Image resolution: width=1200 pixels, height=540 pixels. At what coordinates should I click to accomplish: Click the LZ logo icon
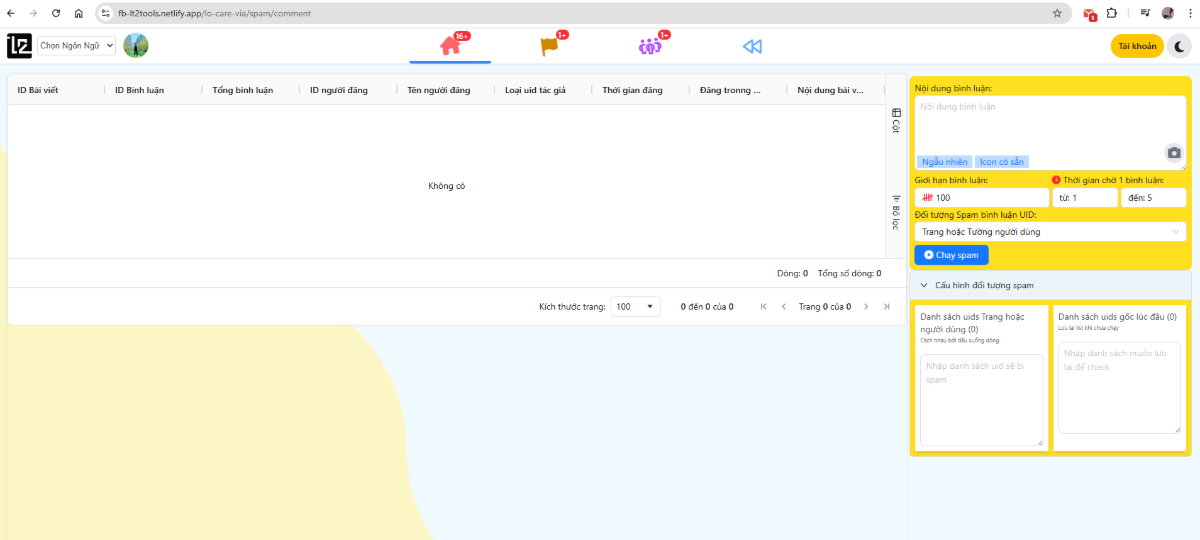[19, 46]
